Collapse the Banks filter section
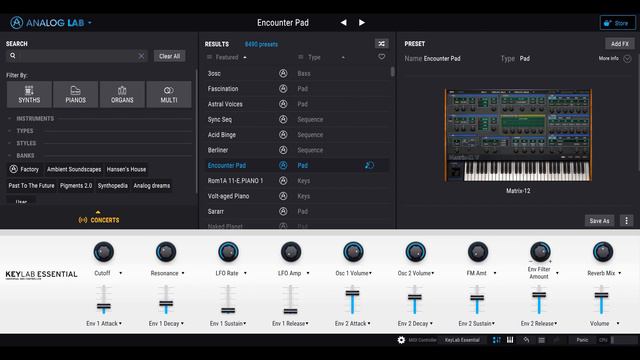The width and height of the screenshot is (640, 360). (x=25, y=156)
